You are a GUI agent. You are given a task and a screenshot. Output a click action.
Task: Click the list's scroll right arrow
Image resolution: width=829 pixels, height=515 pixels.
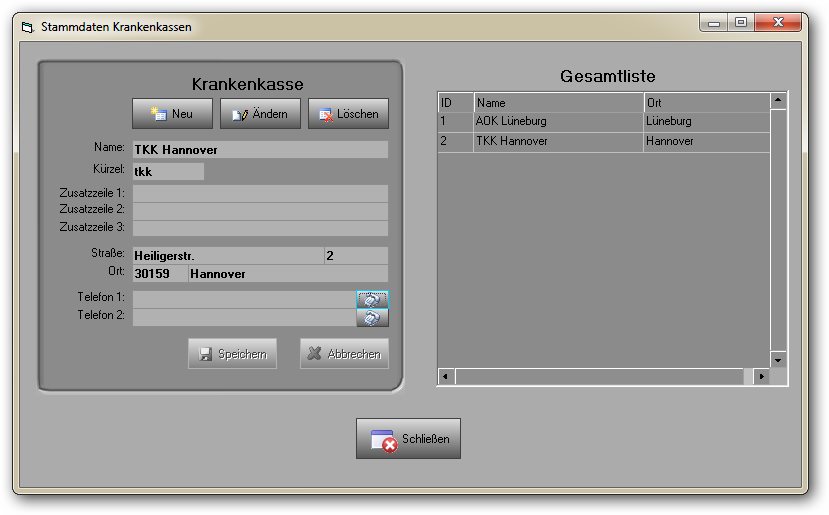pos(761,376)
